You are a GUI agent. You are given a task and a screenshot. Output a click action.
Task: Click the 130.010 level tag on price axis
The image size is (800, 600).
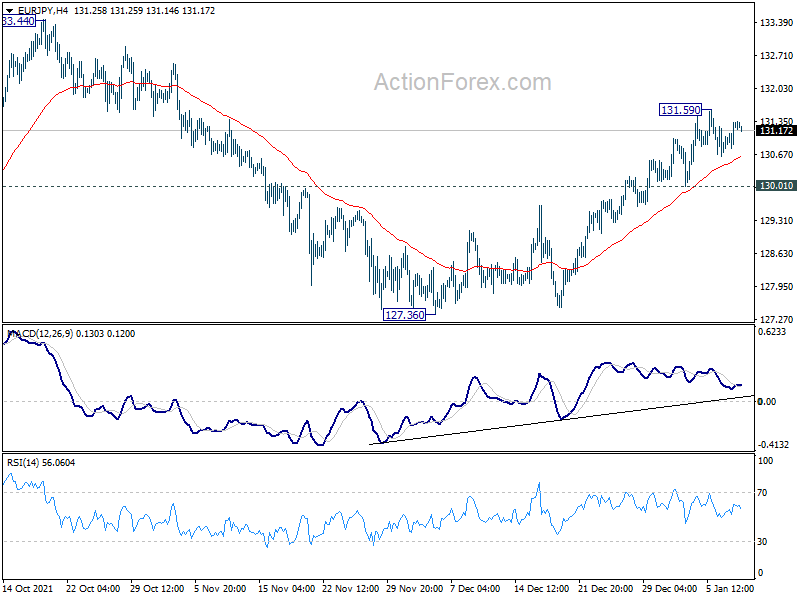click(776, 186)
